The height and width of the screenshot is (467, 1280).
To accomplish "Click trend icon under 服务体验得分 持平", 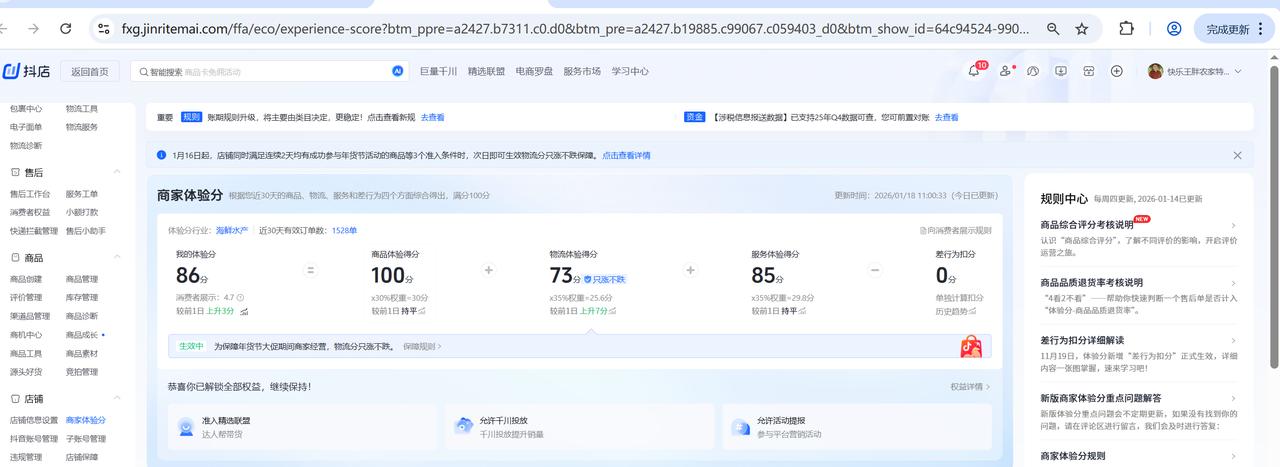I will point(802,311).
